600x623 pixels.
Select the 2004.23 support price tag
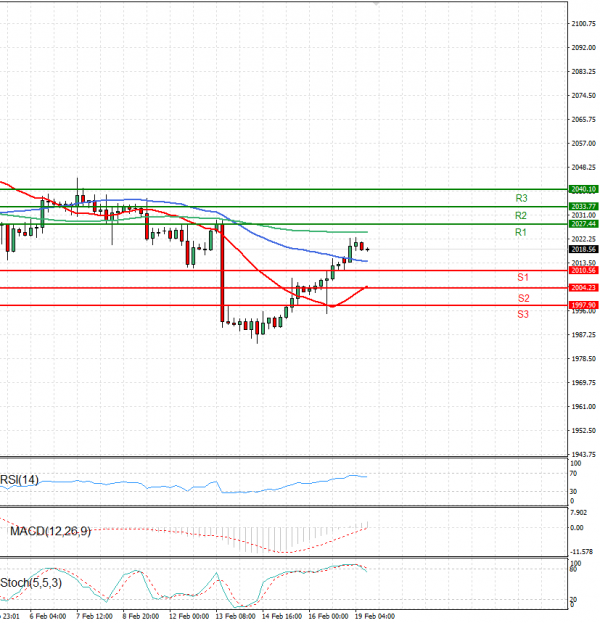[x=583, y=288]
